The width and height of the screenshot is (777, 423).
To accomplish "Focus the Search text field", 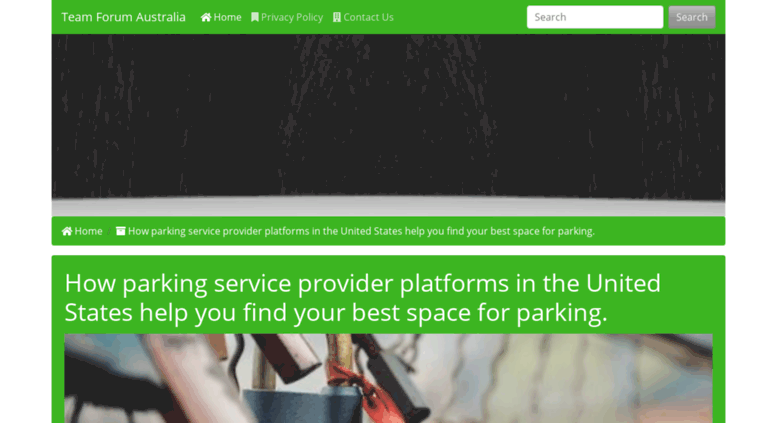I will point(595,17).
